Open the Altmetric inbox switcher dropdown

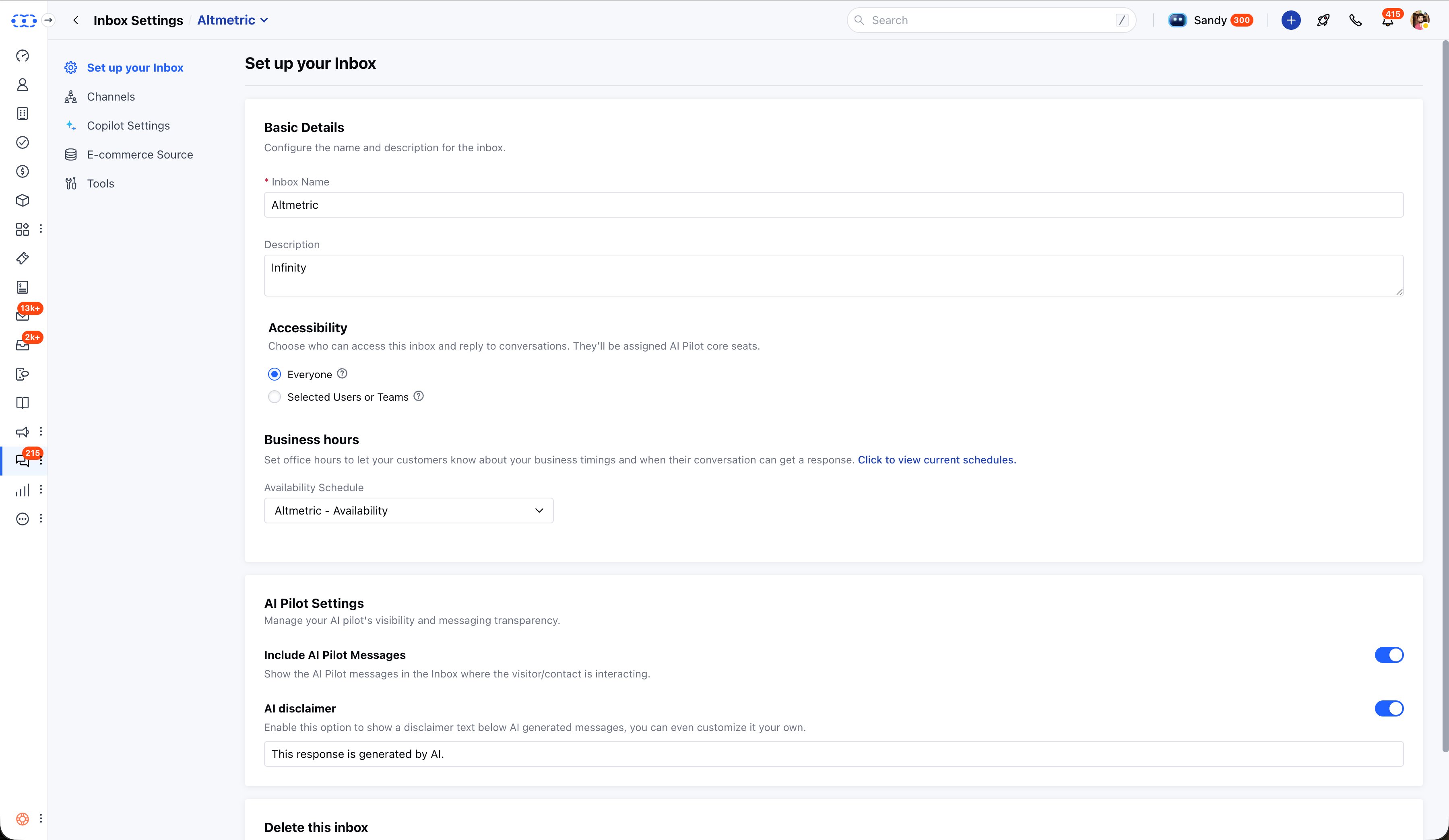click(232, 20)
